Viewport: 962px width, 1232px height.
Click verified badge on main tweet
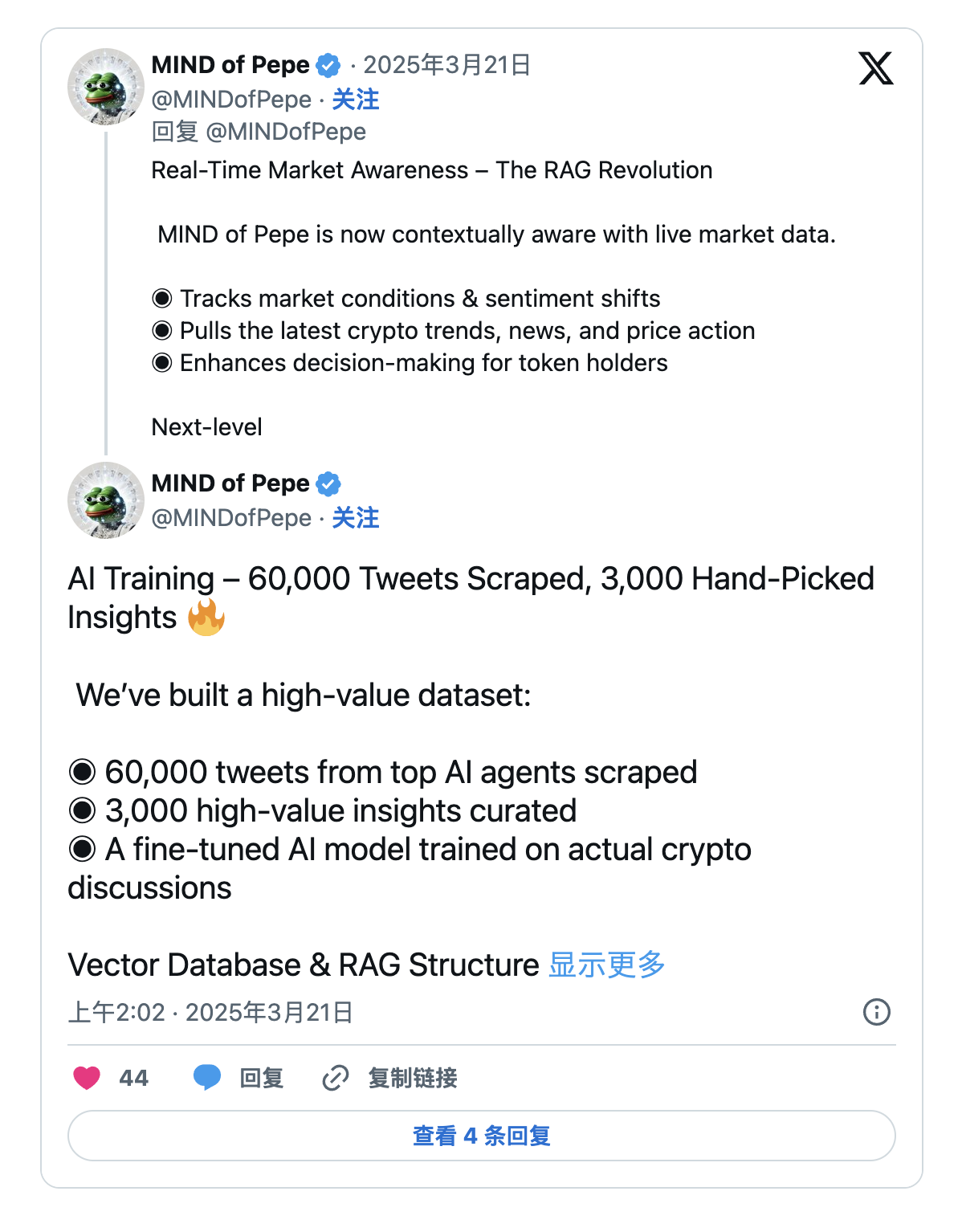tap(328, 483)
